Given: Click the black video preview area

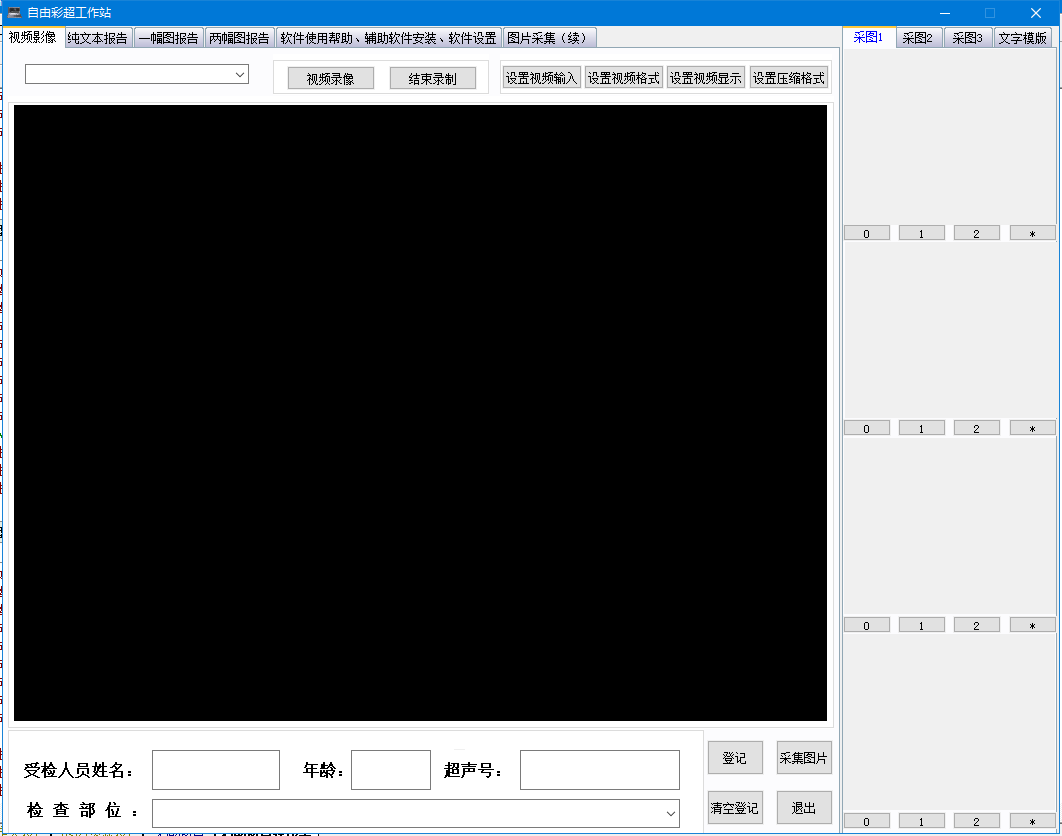Looking at the screenshot, I should point(421,413).
